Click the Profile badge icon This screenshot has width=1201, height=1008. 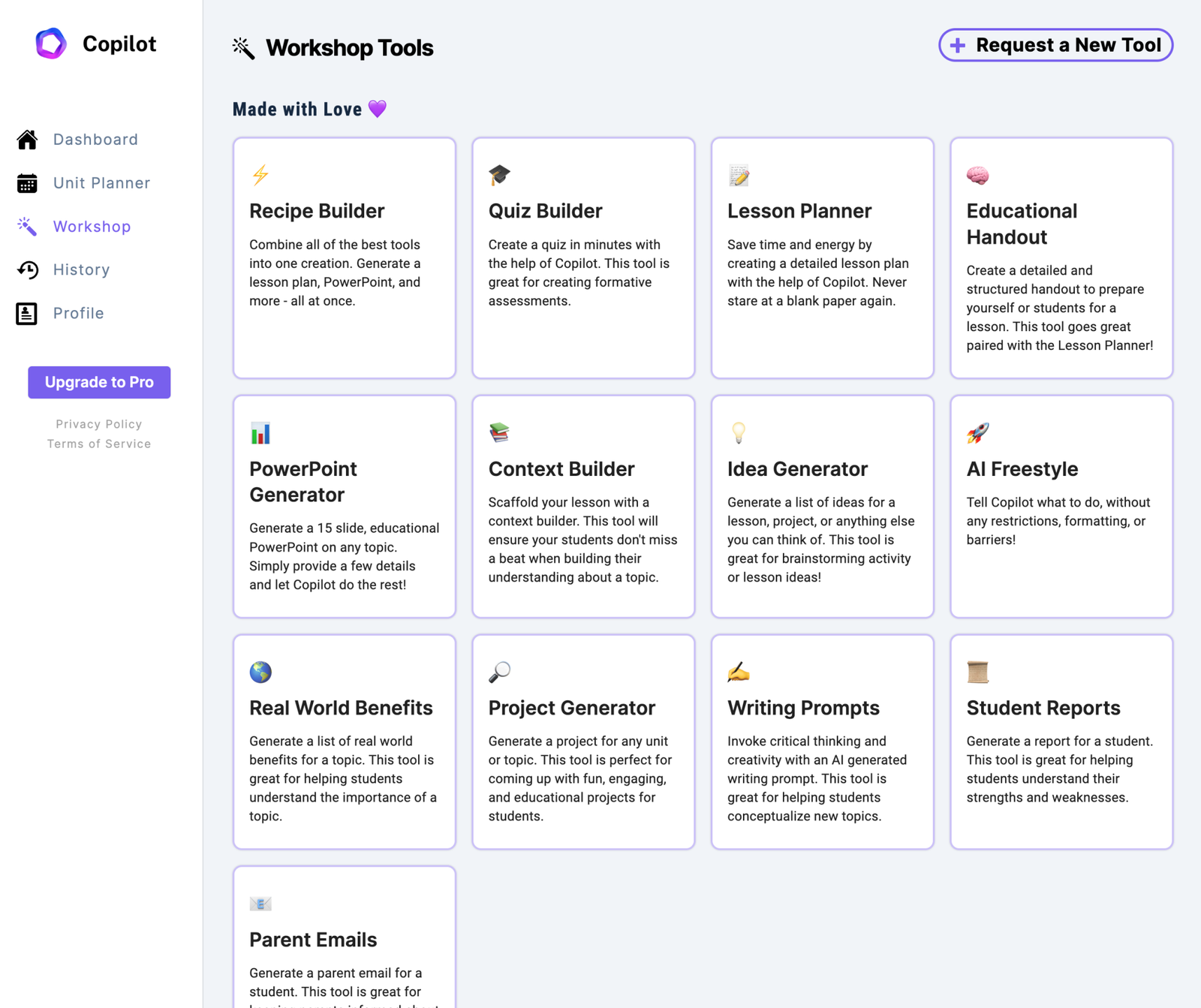coord(27,314)
